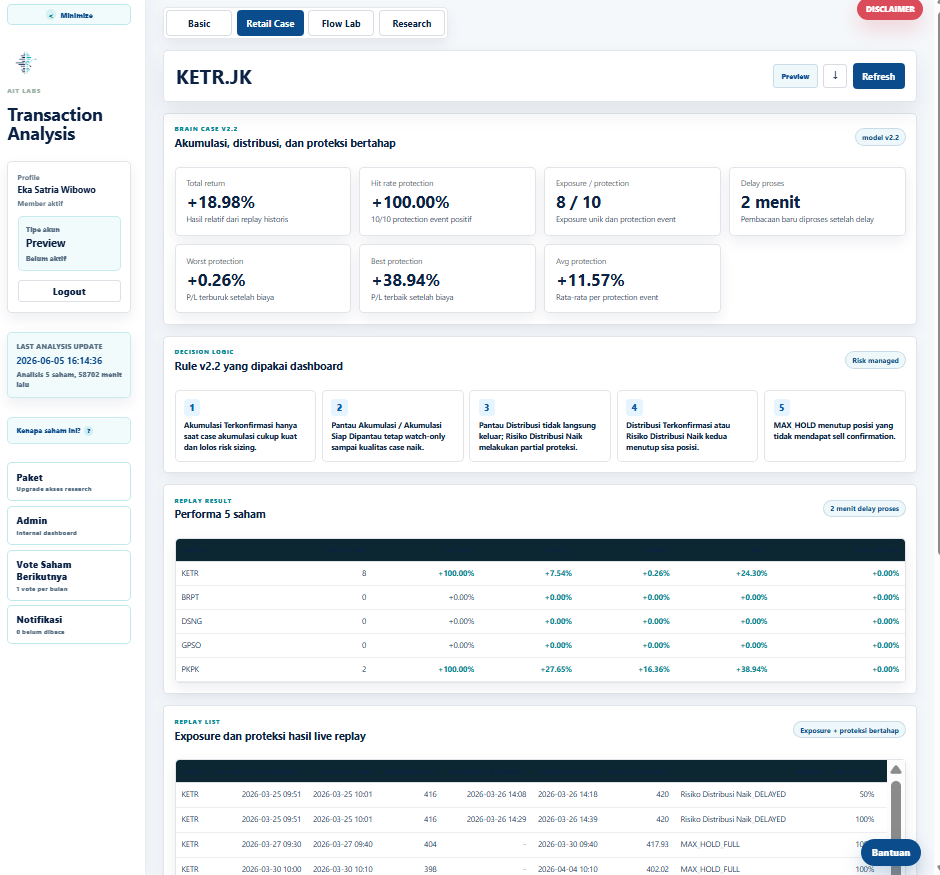Click the +24.30% cell in KETR row

751,574
